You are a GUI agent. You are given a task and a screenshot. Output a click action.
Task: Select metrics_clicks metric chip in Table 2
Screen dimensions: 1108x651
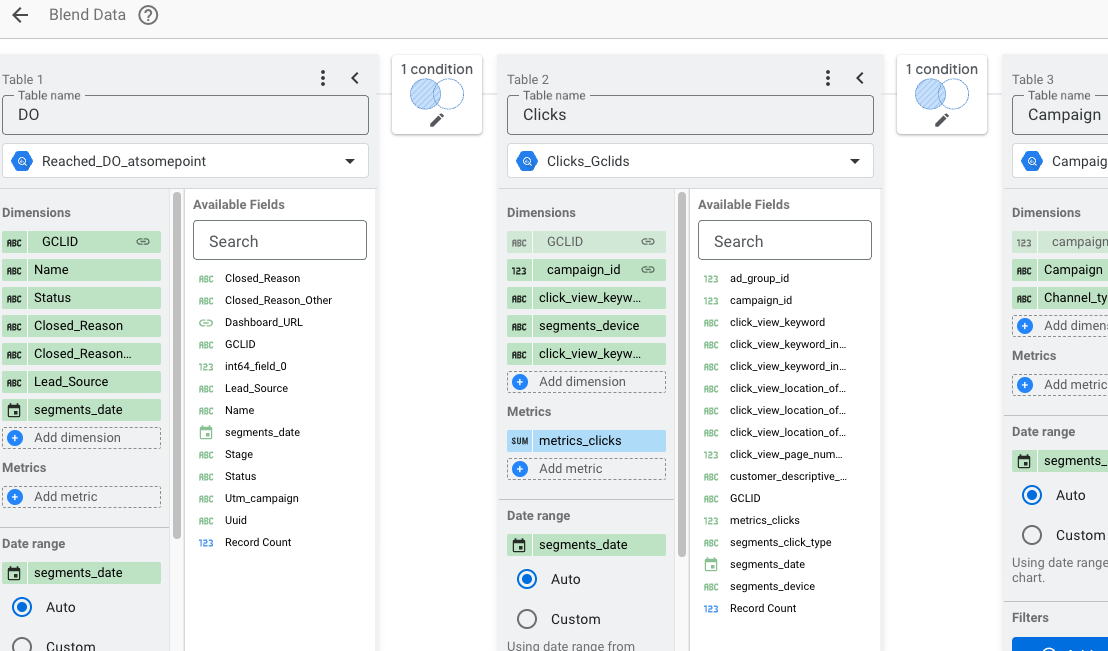pos(586,441)
